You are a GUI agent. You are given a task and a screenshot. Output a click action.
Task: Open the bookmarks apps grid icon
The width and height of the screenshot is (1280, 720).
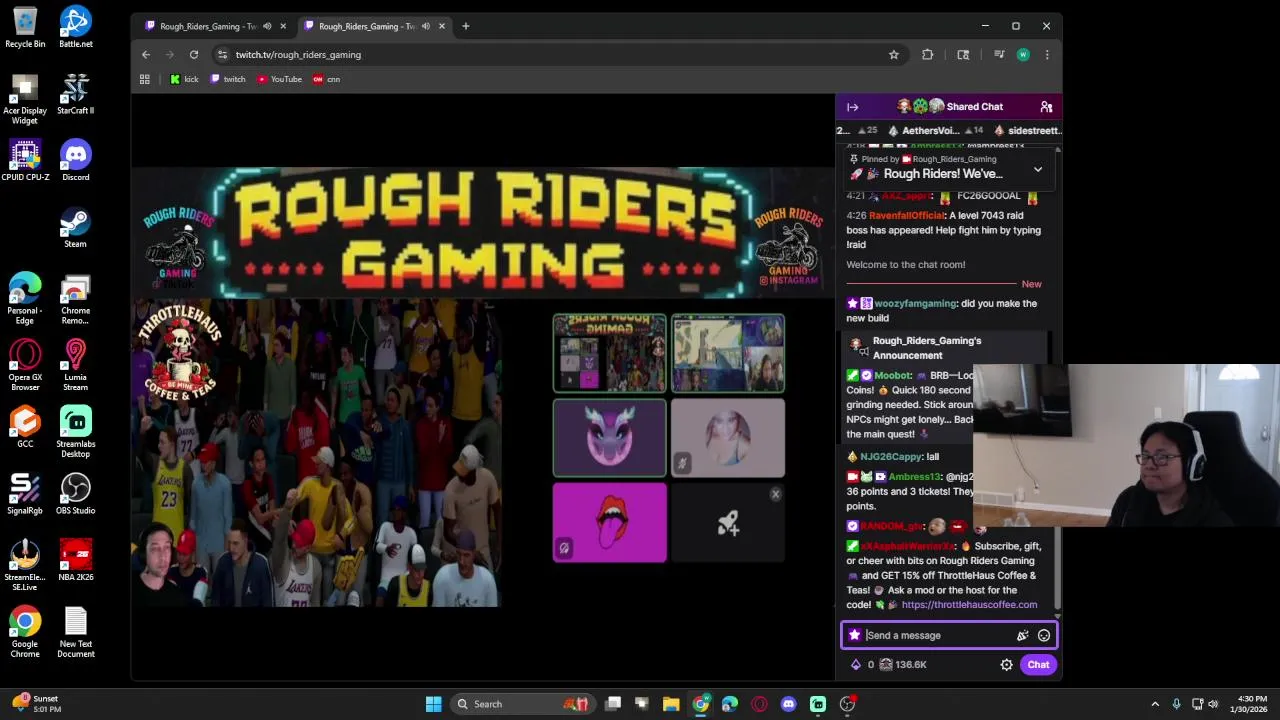[145, 79]
